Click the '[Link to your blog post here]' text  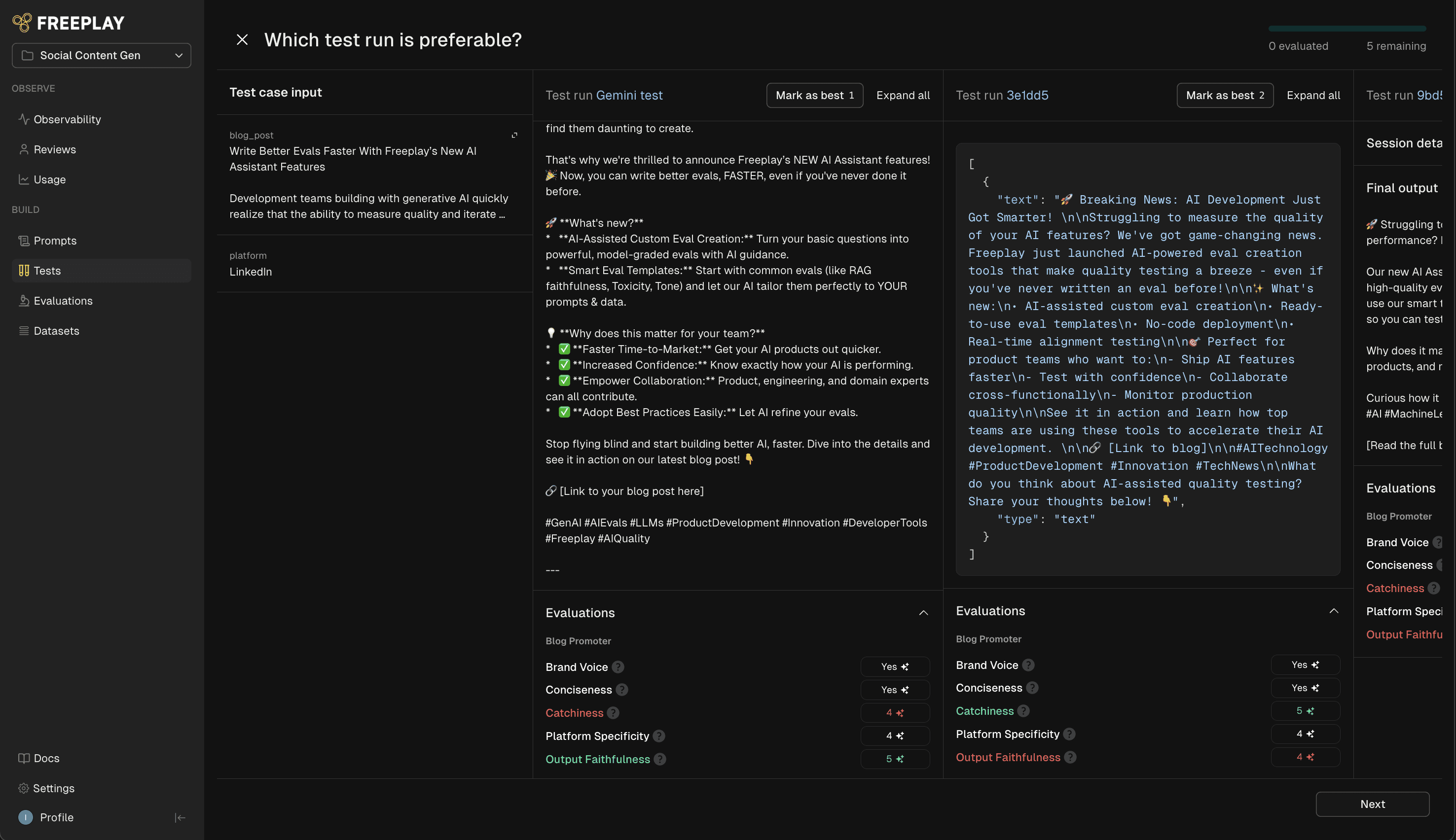tap(631, 491)
